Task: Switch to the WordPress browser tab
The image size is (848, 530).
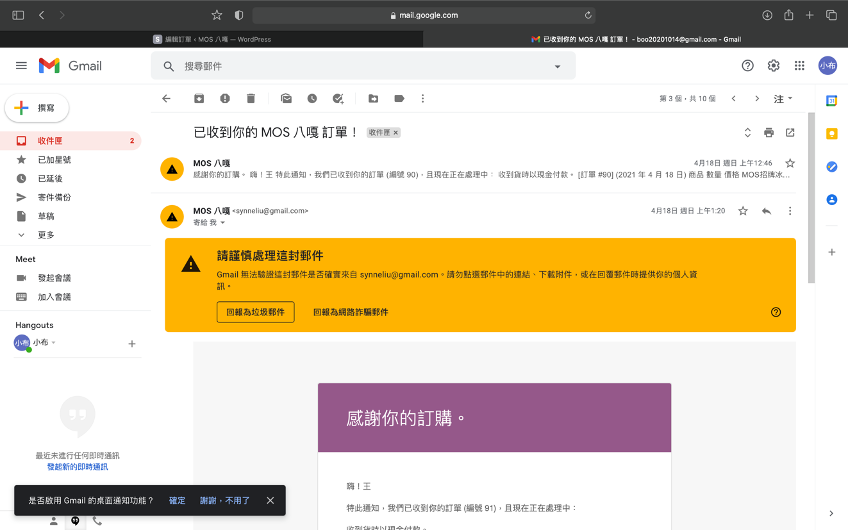Action: click(212, 39)
